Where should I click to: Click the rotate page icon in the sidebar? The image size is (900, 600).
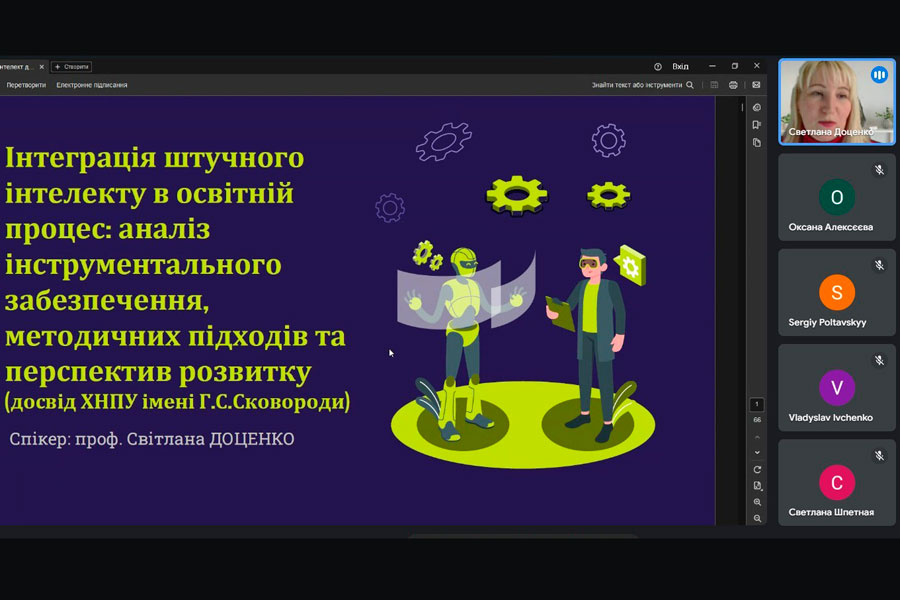pos(757,469)
